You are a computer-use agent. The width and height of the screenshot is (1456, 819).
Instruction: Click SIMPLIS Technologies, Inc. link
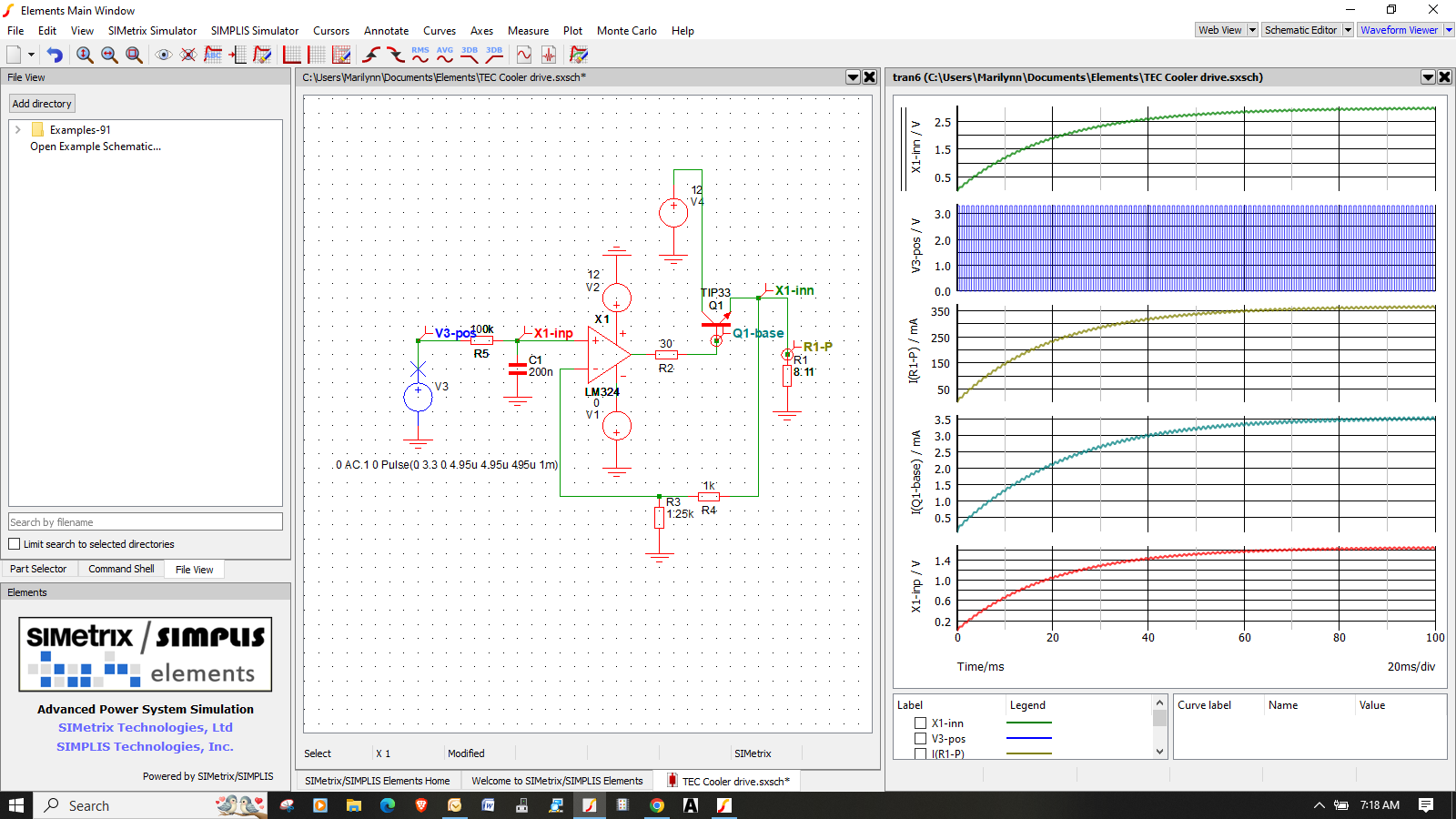coord(146,746)
